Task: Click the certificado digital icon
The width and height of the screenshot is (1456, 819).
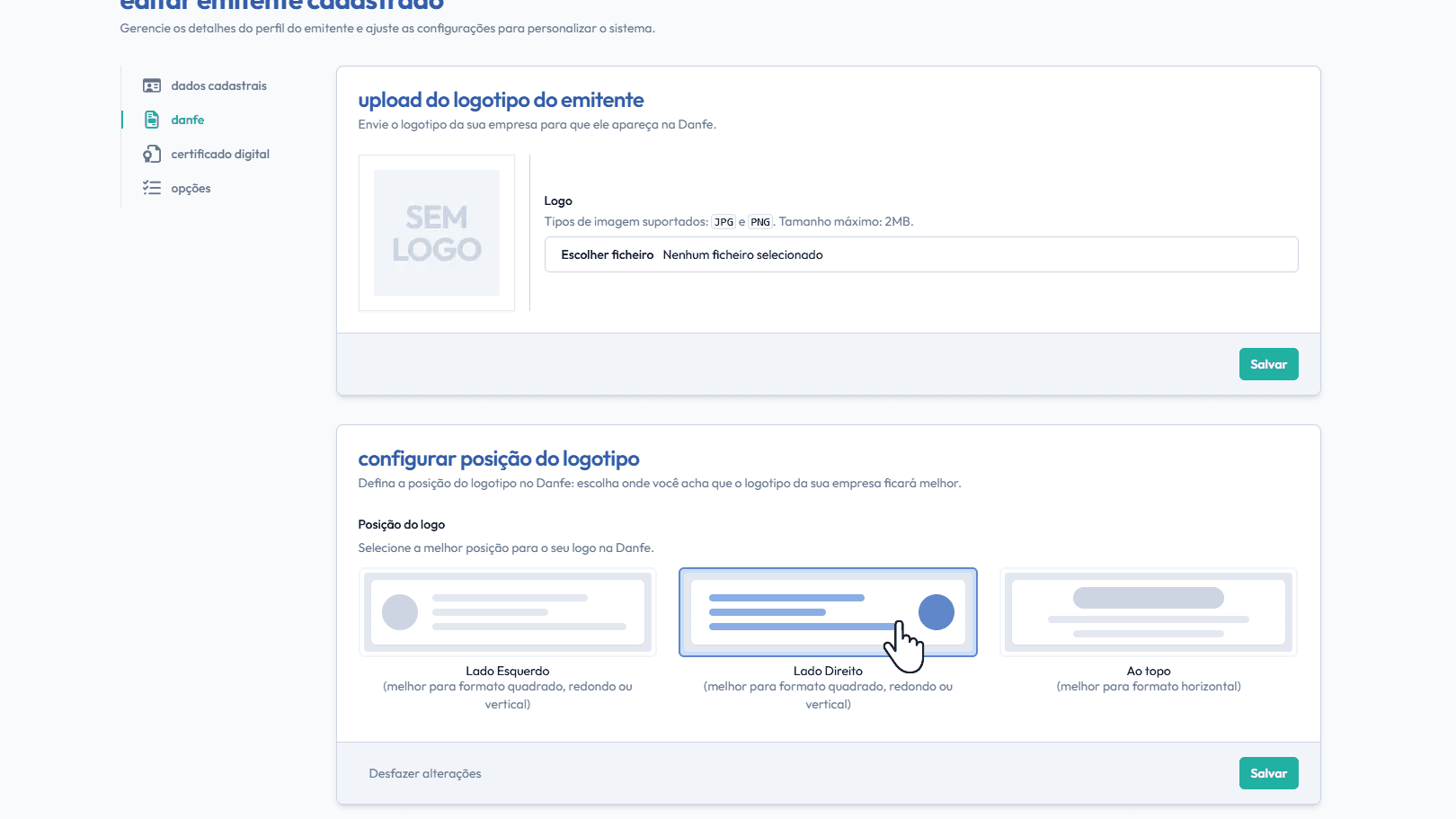Action: pos(152,155)
